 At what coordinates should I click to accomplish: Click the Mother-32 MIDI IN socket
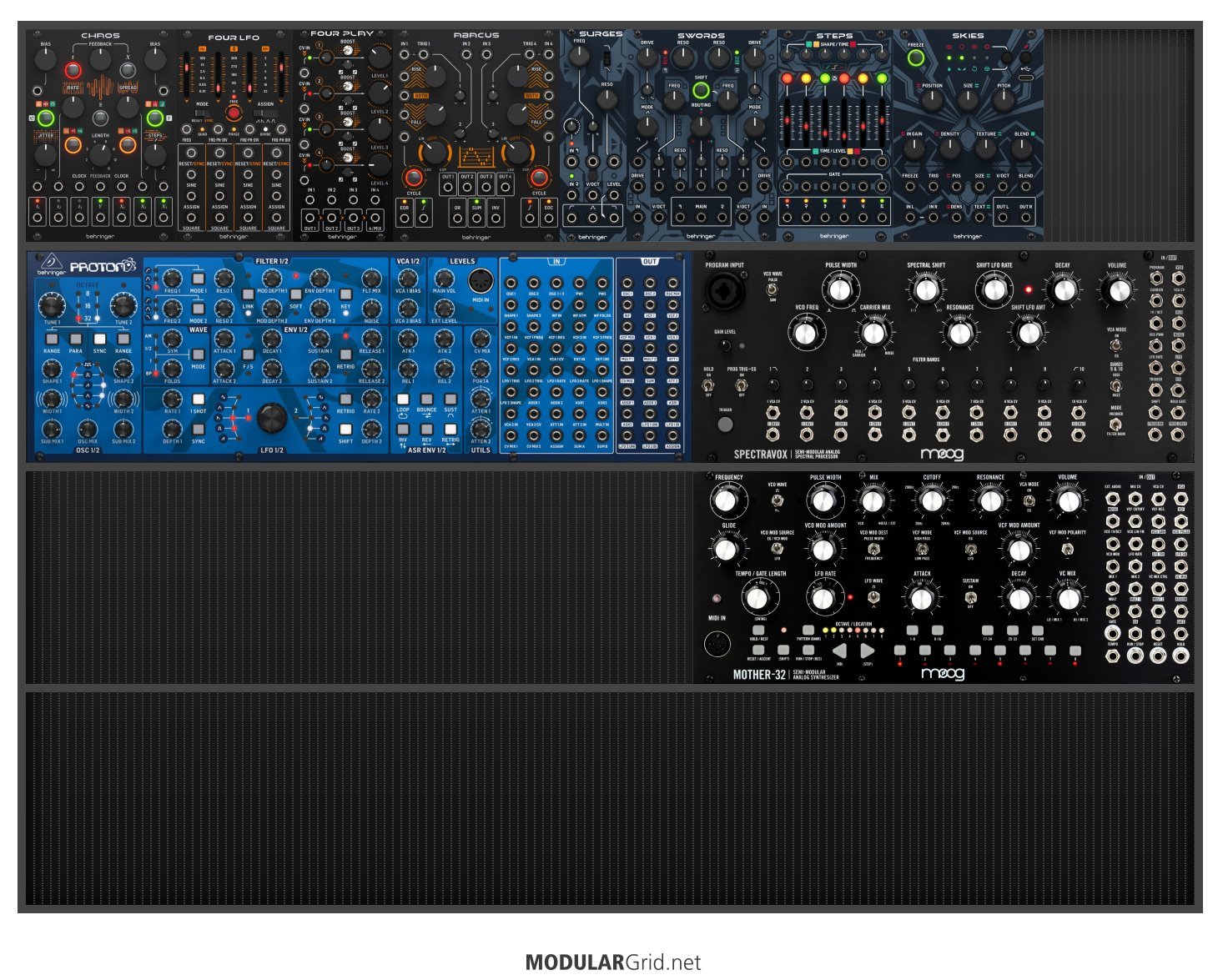click(x=719, y=644)
